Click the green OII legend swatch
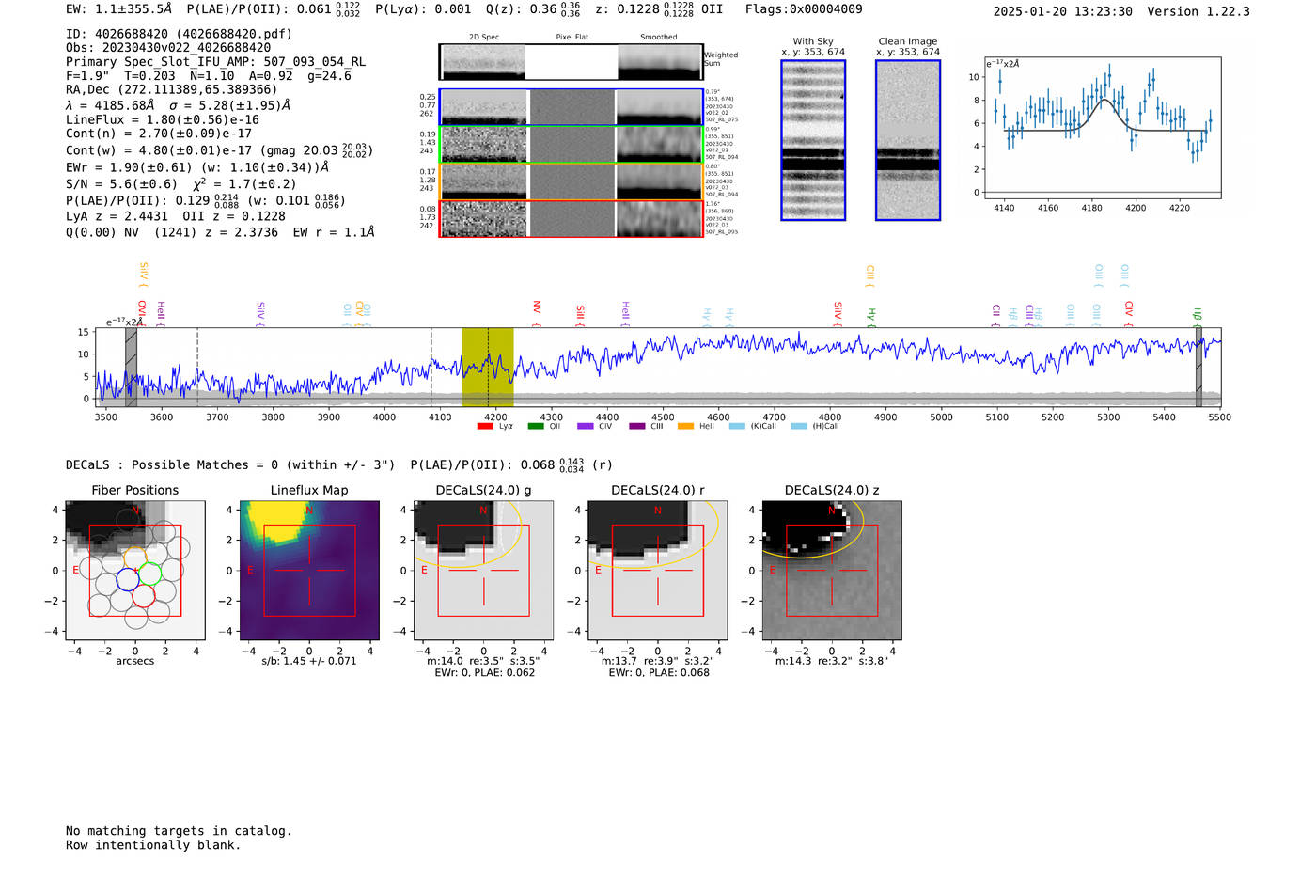The height and width of the screenshot is (896, 1316). [536, 427]
